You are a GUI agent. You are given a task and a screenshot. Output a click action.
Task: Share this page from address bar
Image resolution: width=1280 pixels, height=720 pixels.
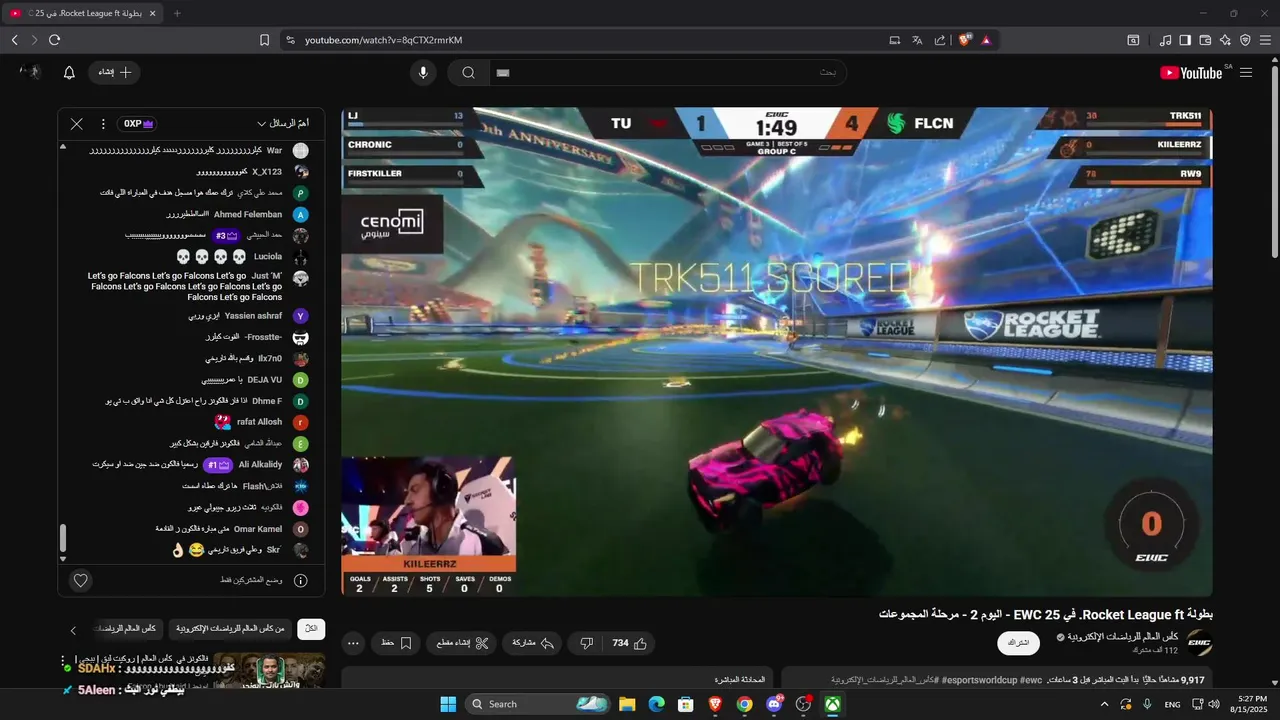pyautogui.click(x=940, y=40)
